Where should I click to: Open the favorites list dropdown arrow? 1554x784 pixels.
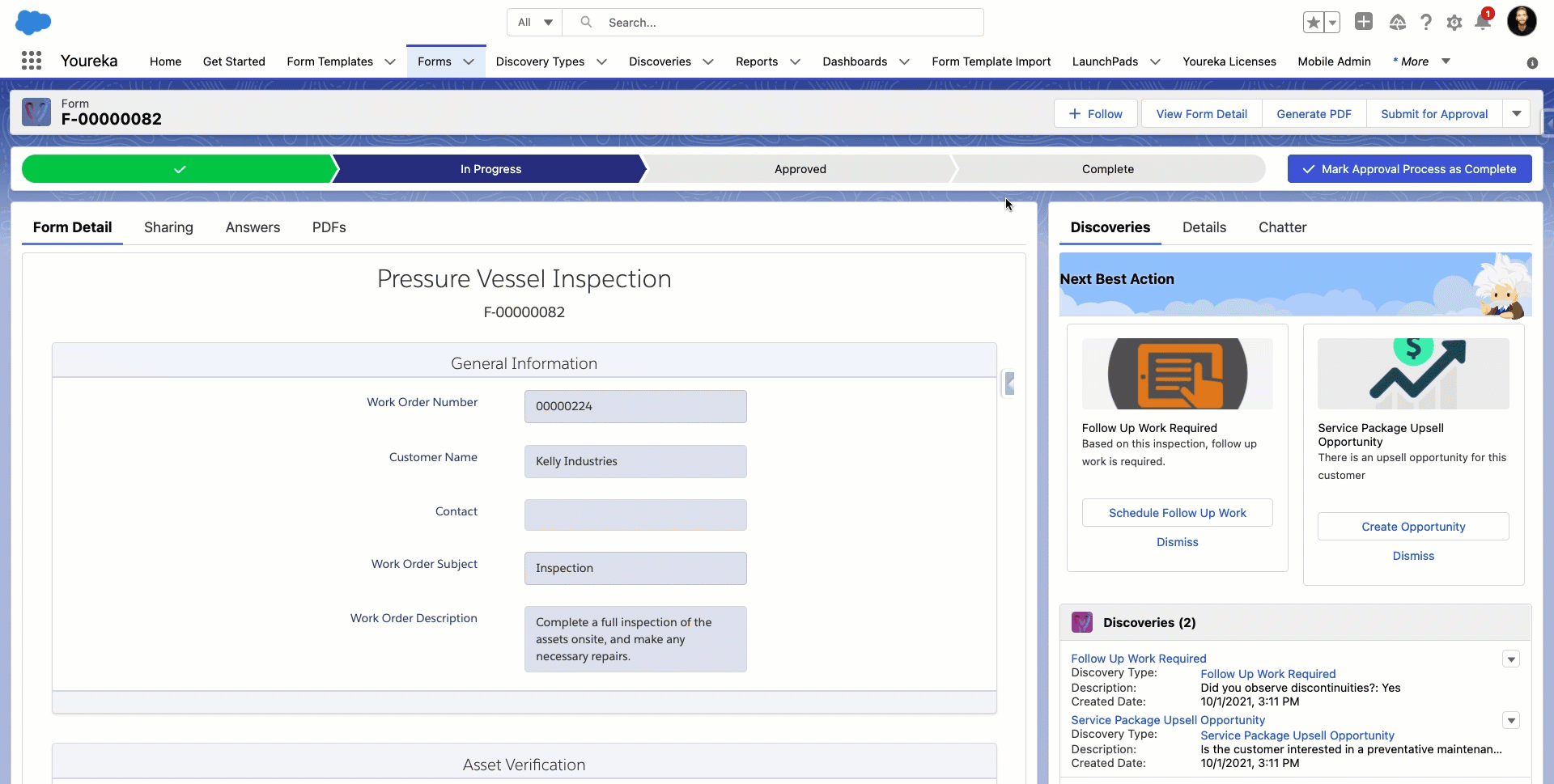1332,23
